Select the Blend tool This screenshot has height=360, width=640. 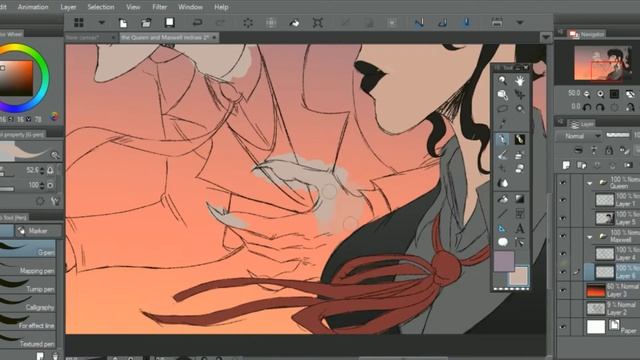pos(502,183)
